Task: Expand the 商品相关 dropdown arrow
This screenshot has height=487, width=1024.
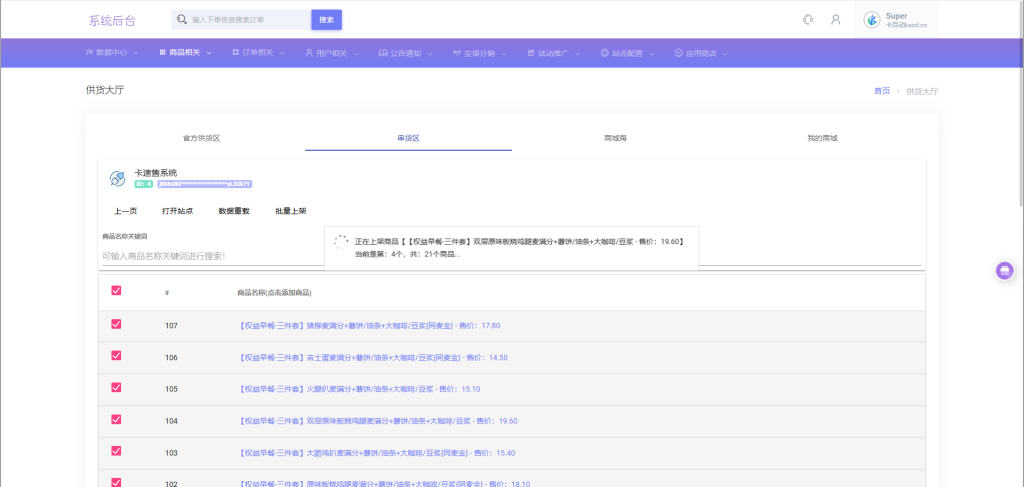Action: pyautogui.click(x=209, y=54)
